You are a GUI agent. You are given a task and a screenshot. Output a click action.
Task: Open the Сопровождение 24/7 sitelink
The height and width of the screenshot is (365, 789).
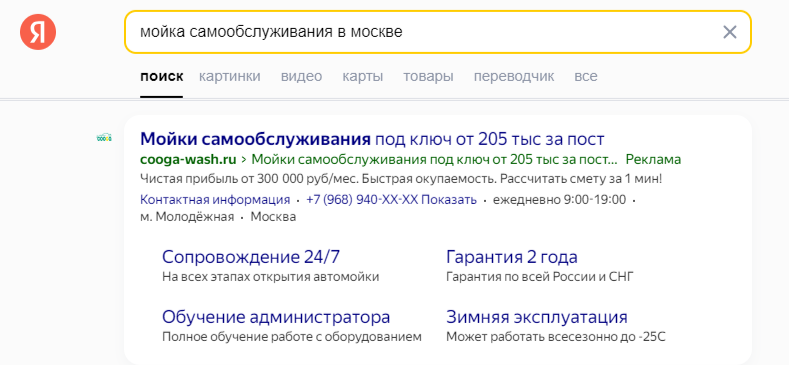click(251, 257)
